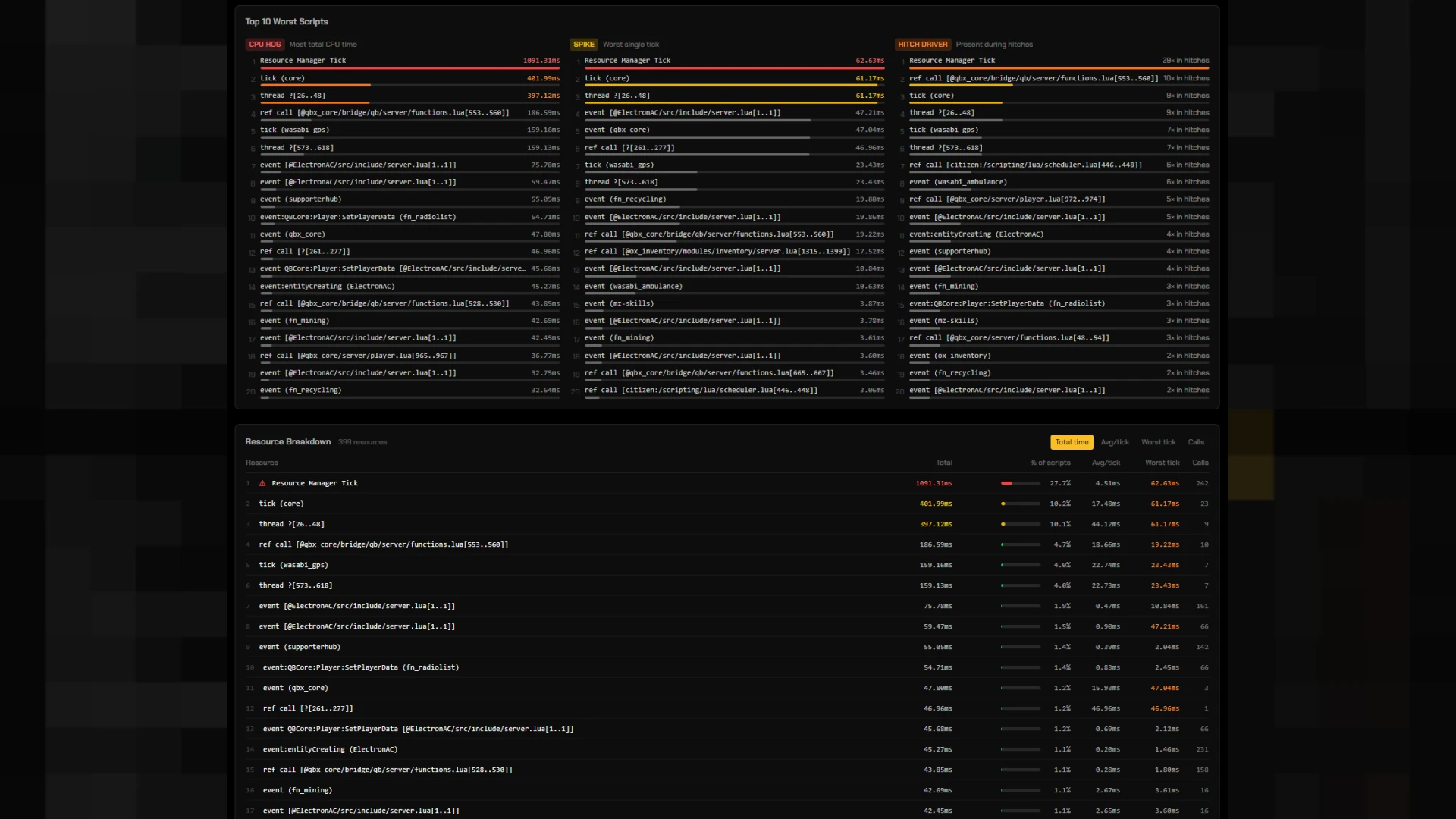Select ref call [?[261..277]] 46.96ms in SPIKE list
The width and height of the screenshot is (1456, 819).
point(729,149)
